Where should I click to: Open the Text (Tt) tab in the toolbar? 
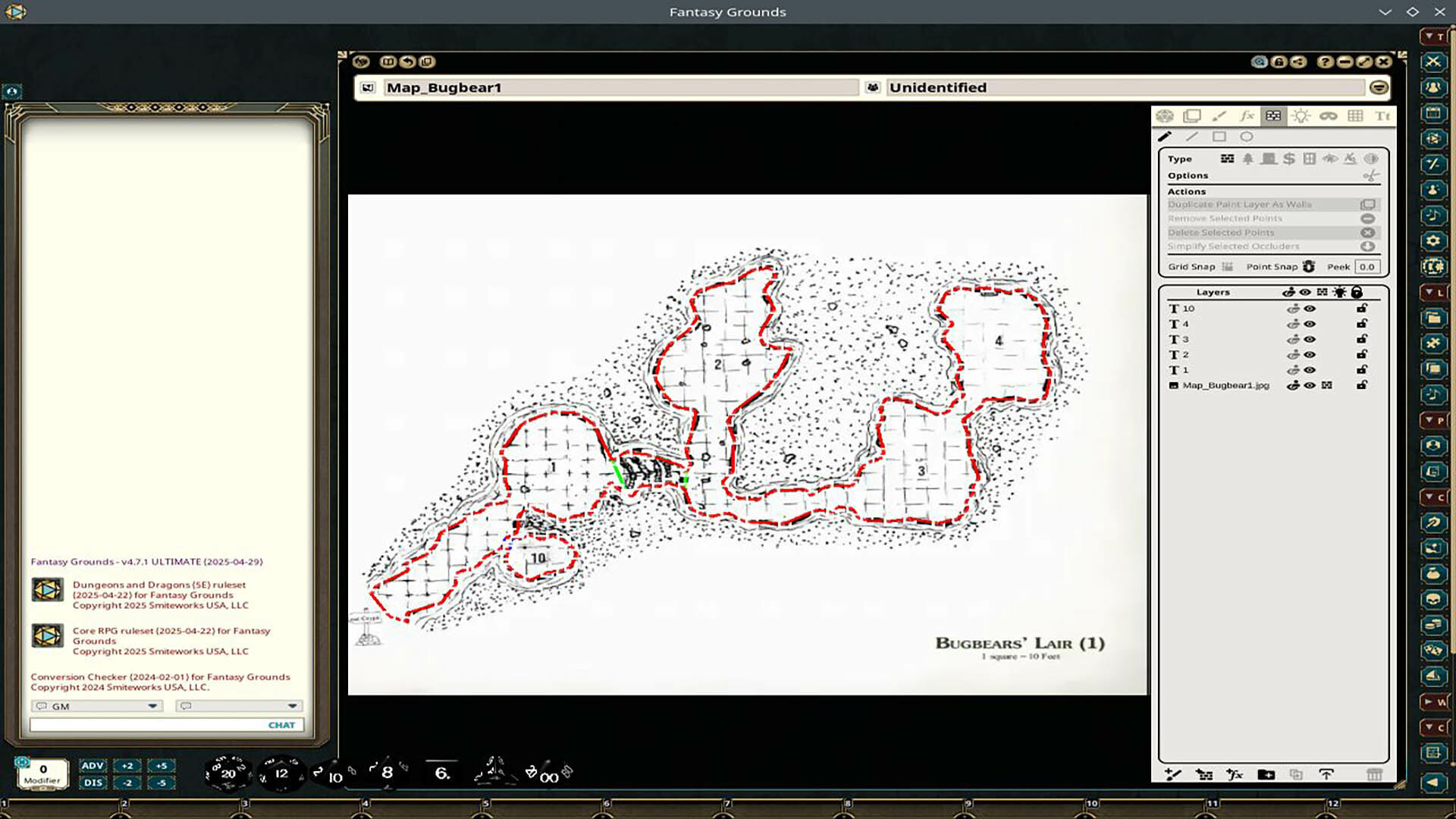click(1384, 115)
